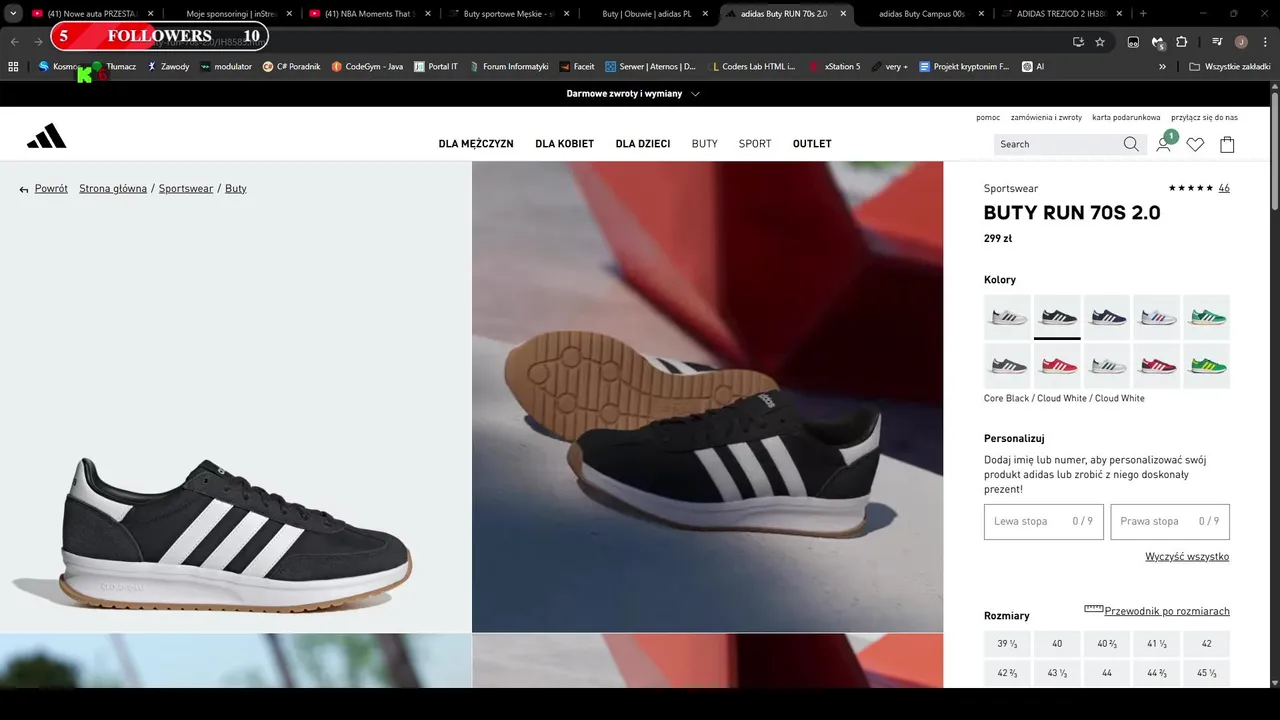Viewport: 1280px width, 720px height.
Task: Click the Prawa stopa personalization field
Action: pyautogui.click(x=1170, y=522)
